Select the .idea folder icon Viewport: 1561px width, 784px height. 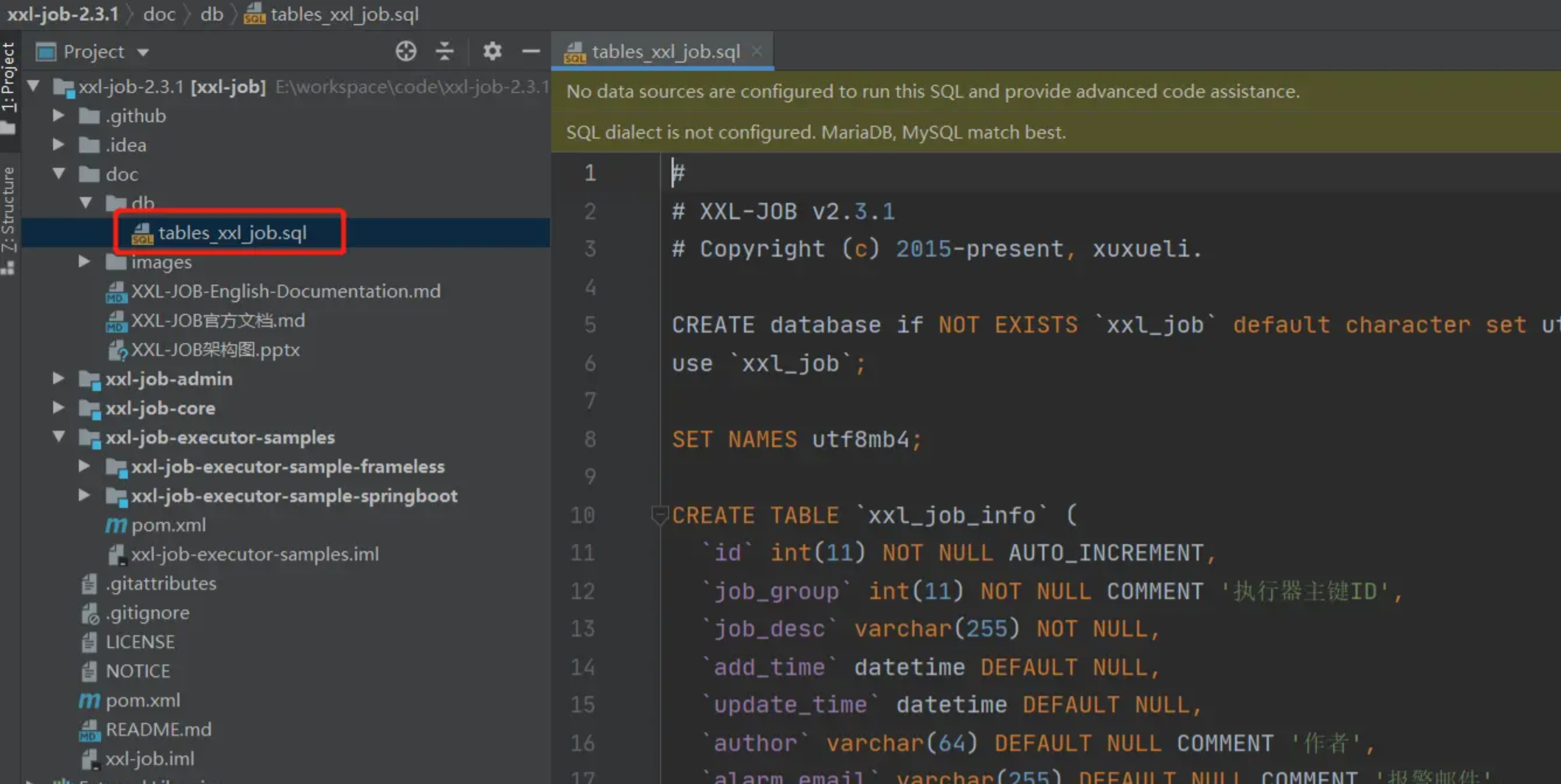point(89,145)
